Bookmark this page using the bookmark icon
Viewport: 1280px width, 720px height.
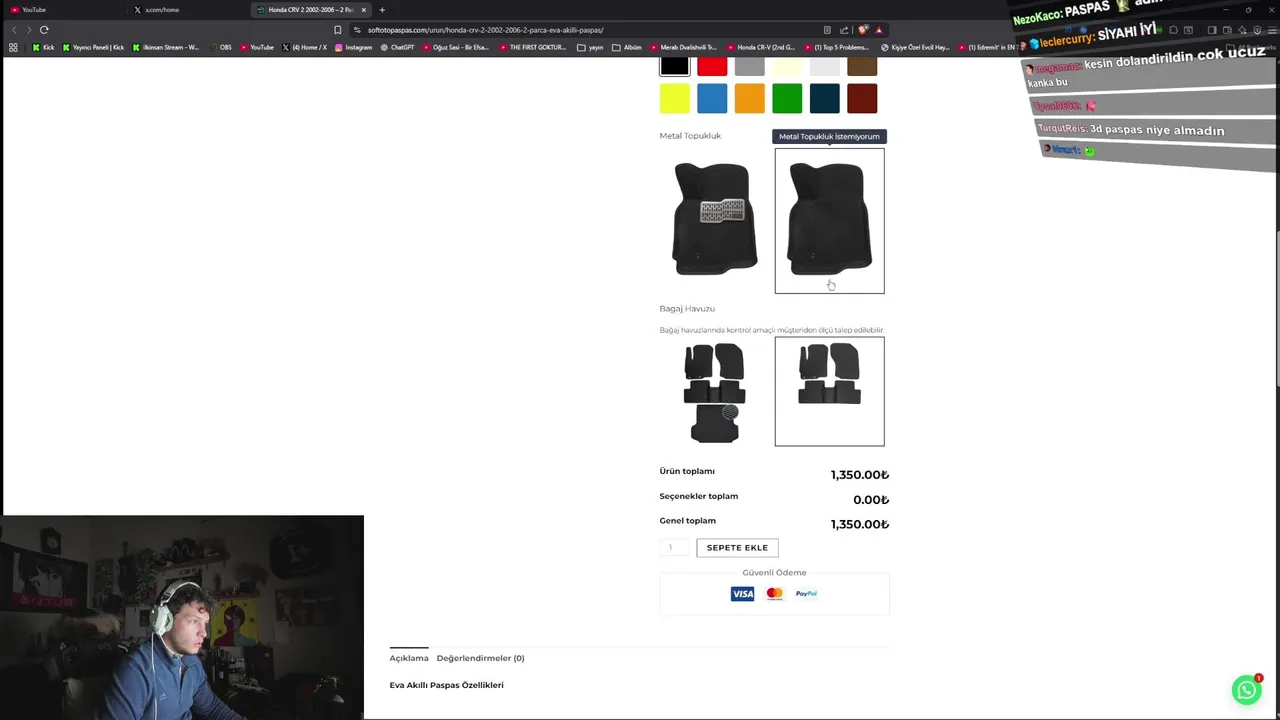pyautogui.click(x=338, y=30)
